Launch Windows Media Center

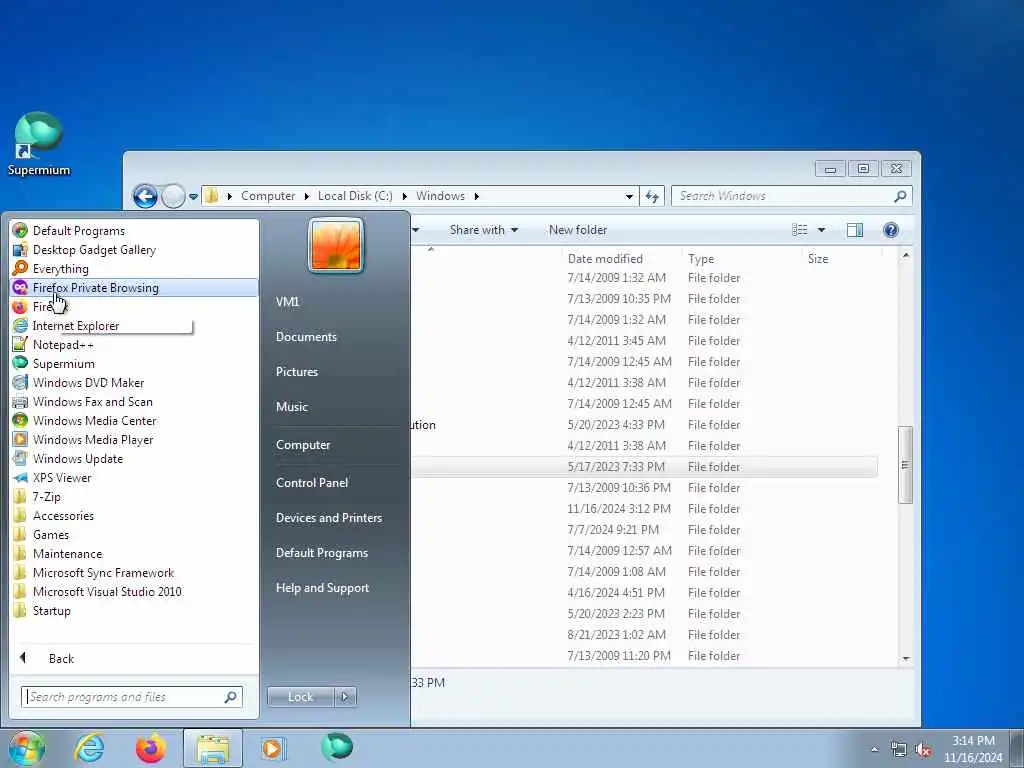(95, 420)
